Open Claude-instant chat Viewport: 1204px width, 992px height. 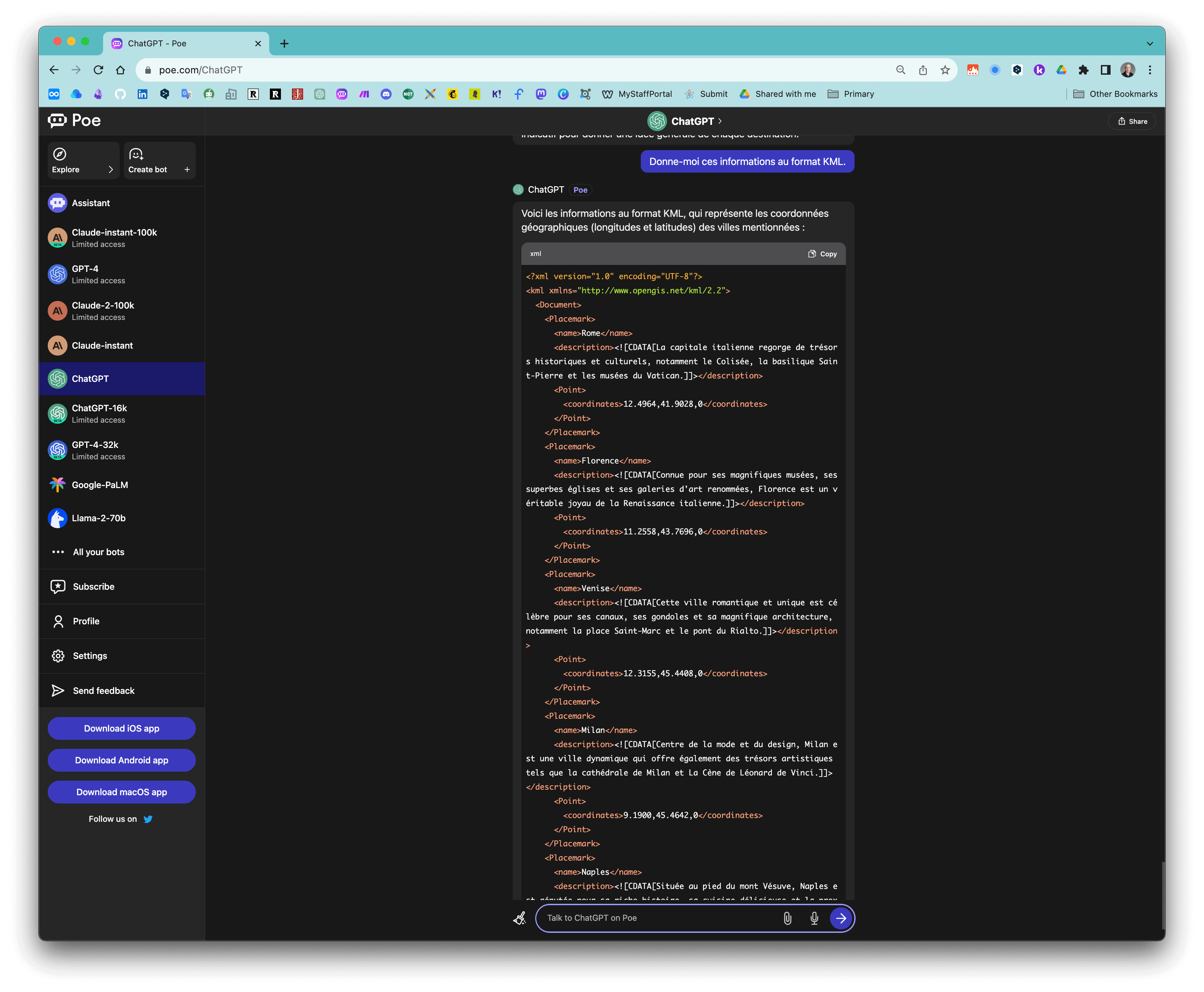pyautogui.click(x=122, y=345)
